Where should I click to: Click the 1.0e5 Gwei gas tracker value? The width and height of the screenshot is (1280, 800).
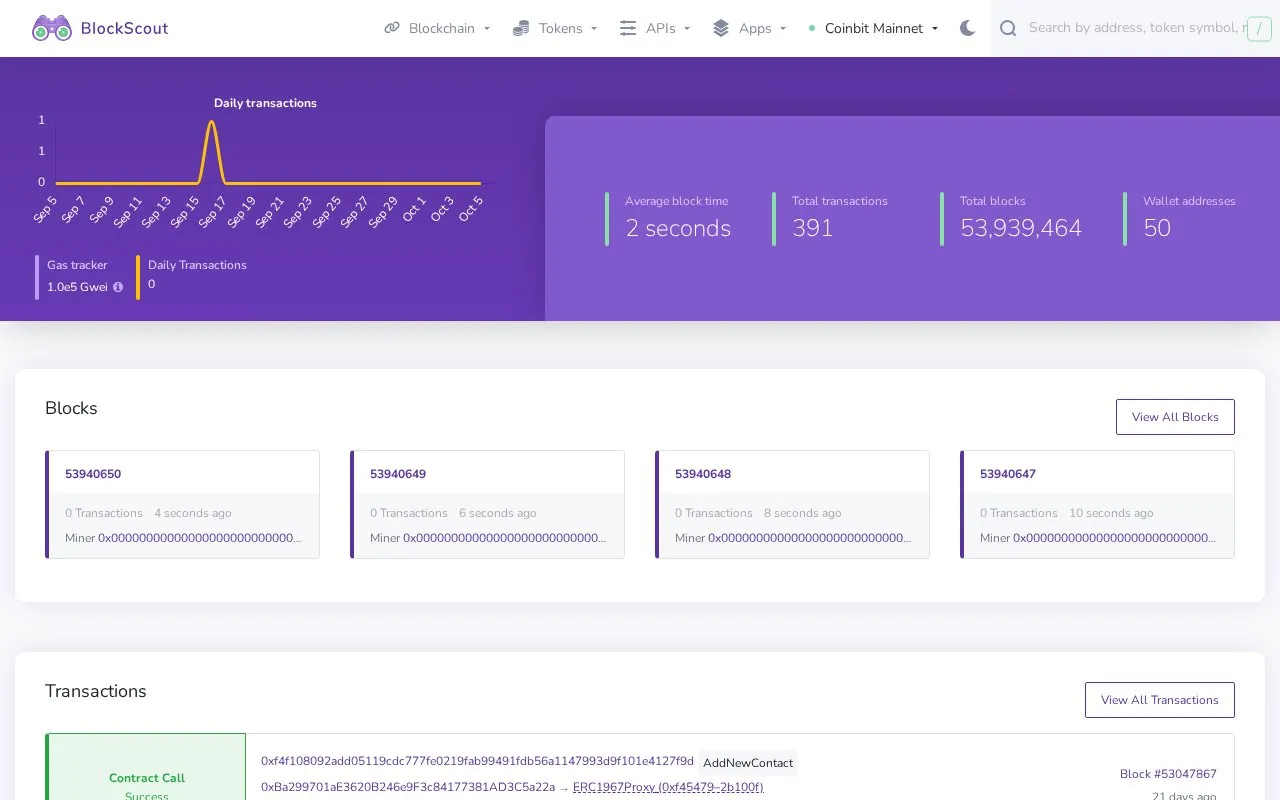click(x=77, y=287)
